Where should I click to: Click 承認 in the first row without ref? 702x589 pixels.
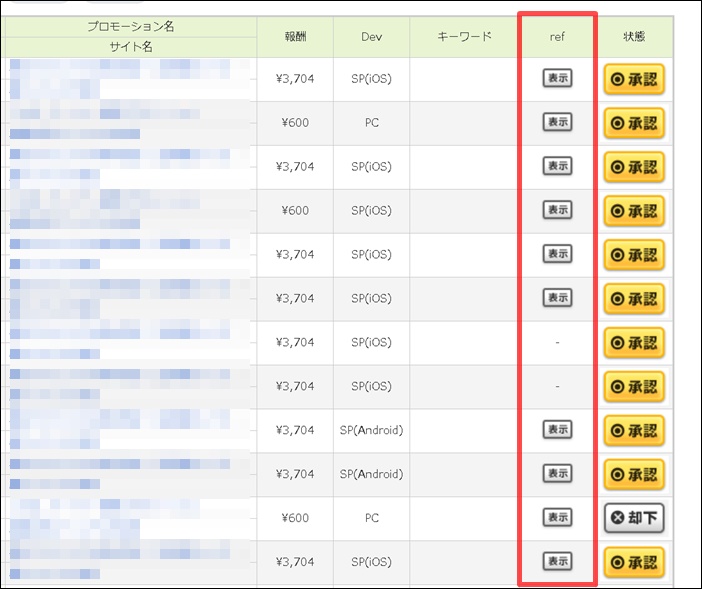pyautogui.click(x=634, y=342)
